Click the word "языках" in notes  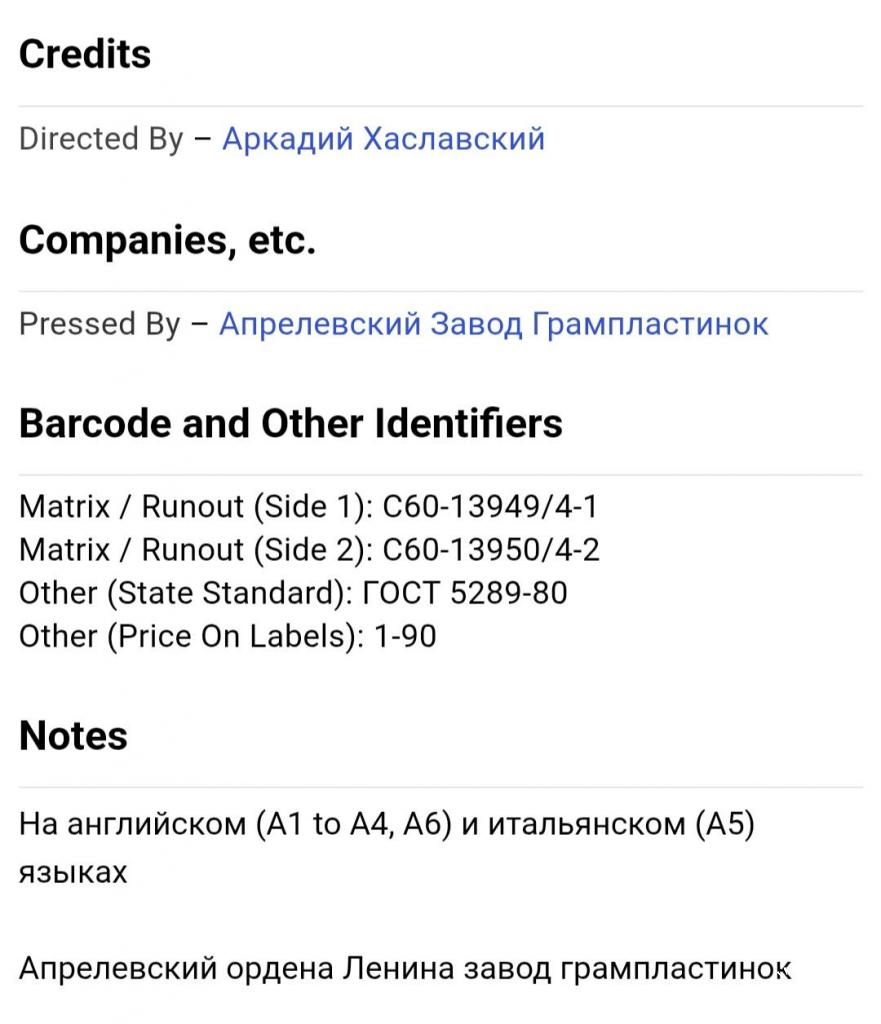click(73, 872)
